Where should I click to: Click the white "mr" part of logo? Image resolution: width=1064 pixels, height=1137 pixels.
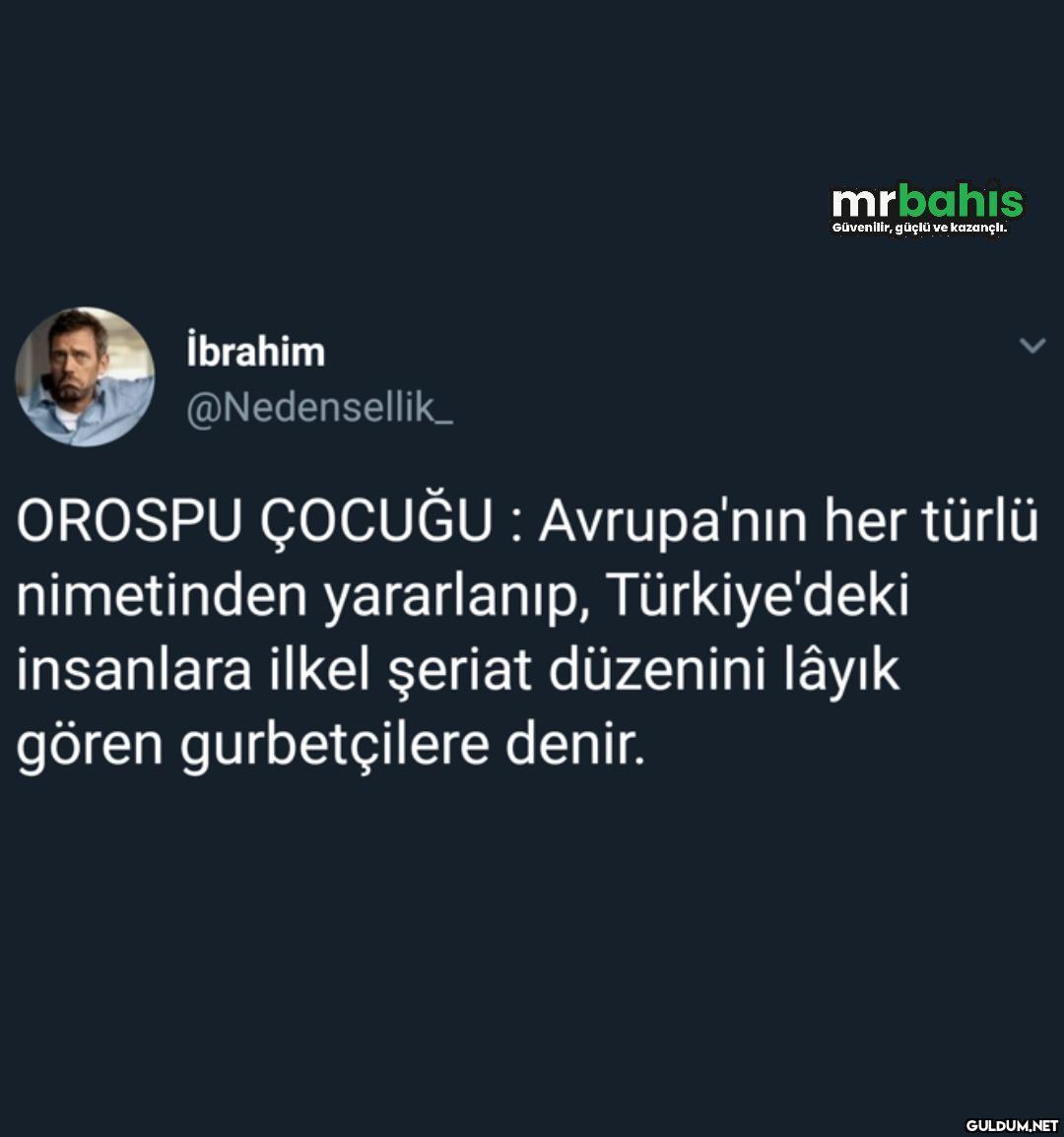point(865,202)
